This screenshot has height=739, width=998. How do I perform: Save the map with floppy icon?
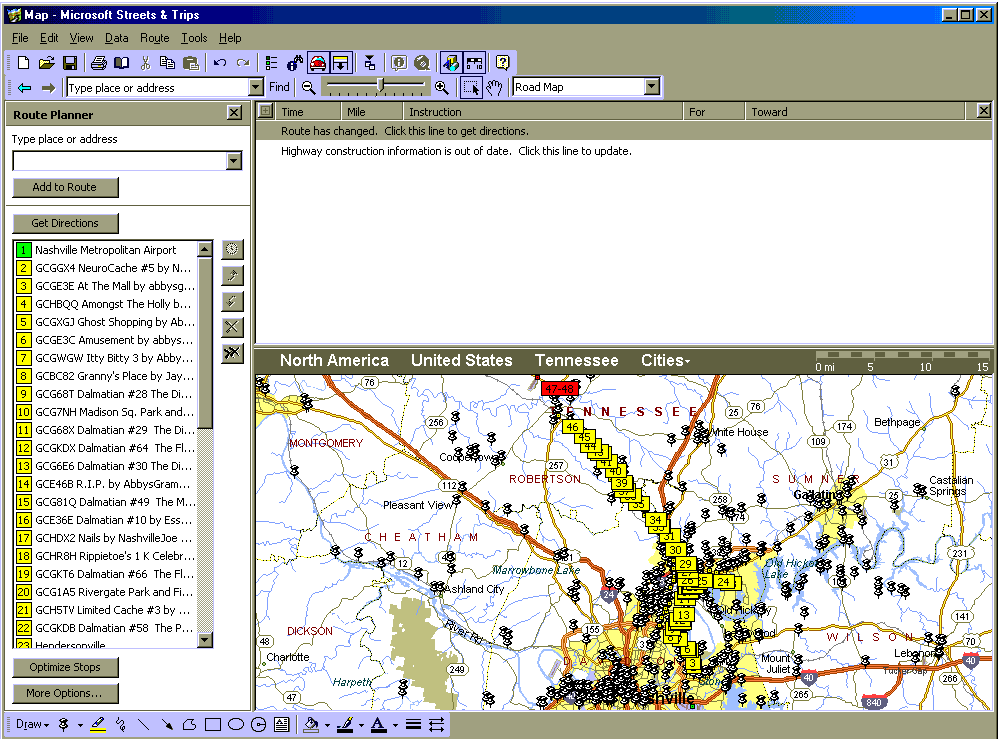point(69,62)
